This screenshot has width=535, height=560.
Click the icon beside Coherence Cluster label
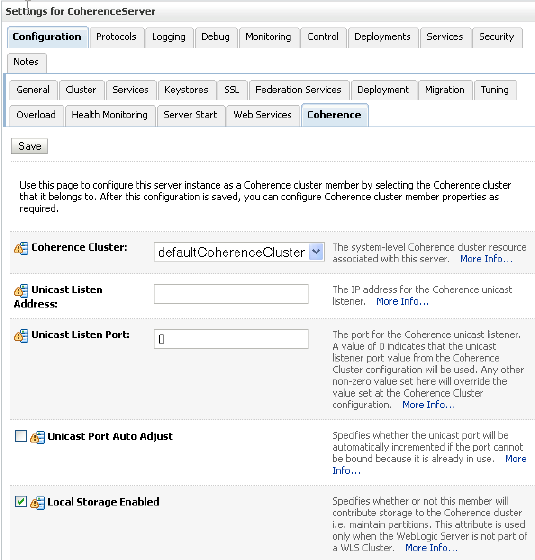21,248
